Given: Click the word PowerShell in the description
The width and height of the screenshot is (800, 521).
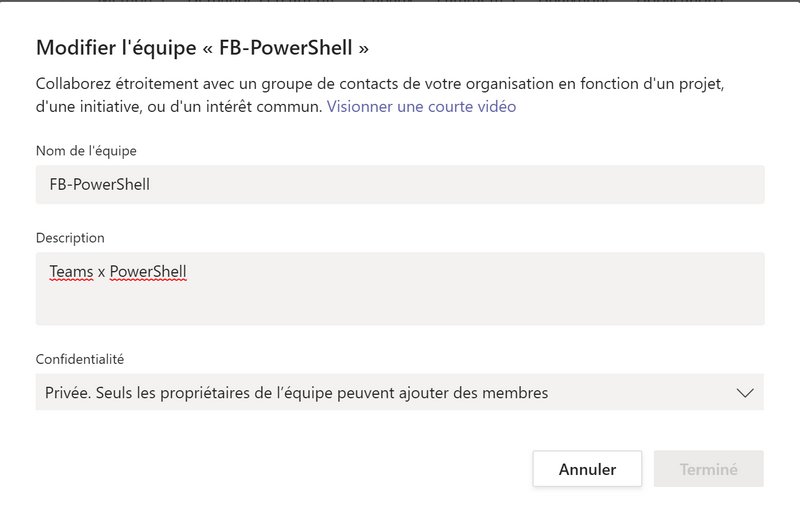Looking at the screenshot, I should (148, 271).
